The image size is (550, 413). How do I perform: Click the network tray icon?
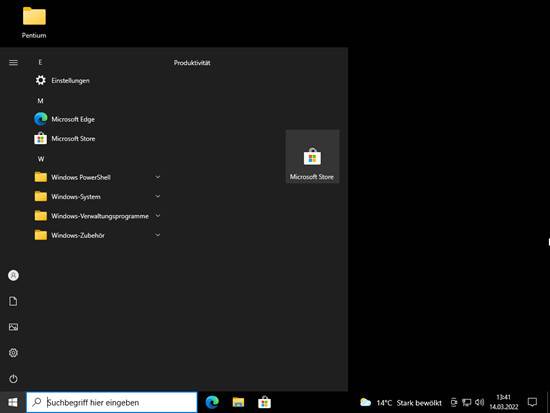(x=467, y=402)
